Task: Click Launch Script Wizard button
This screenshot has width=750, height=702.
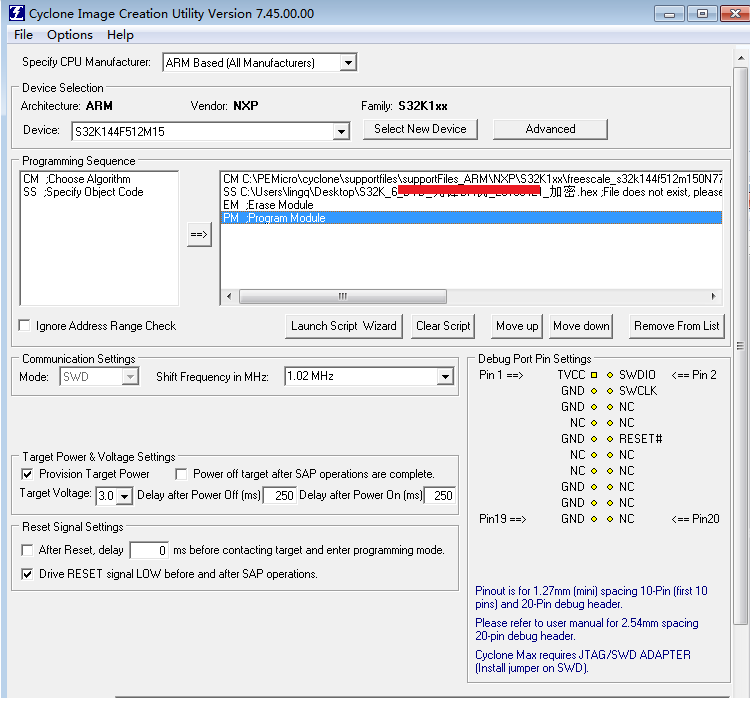Action: coord(343,326)
